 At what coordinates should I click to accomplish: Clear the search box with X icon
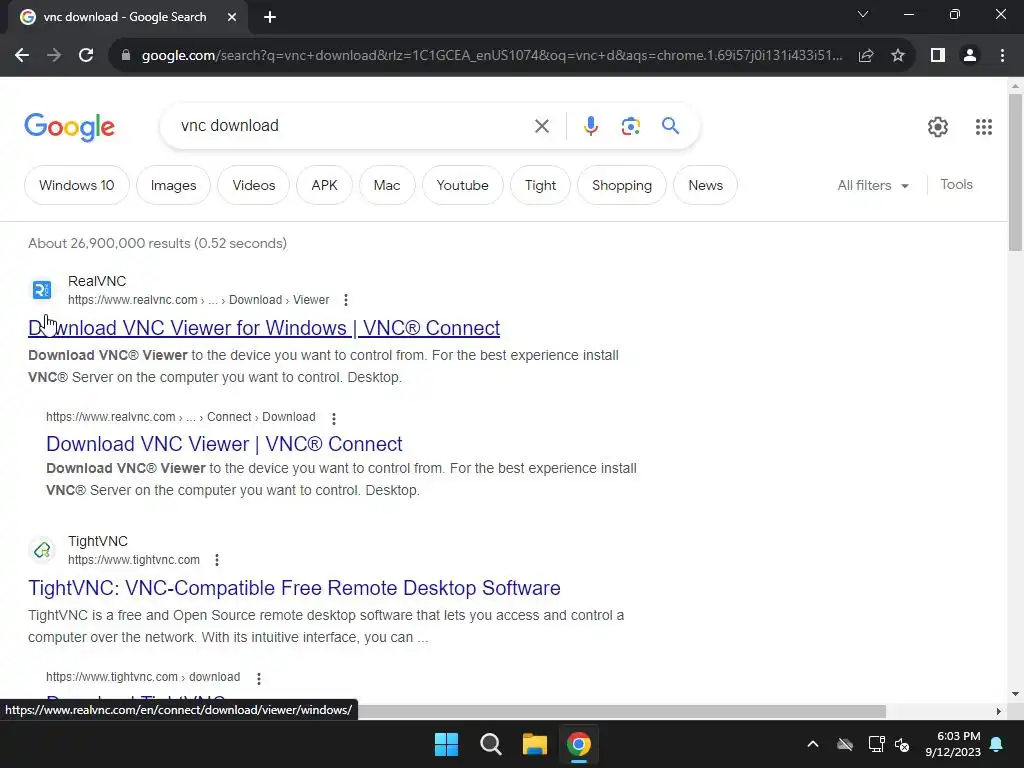[542, 126]
